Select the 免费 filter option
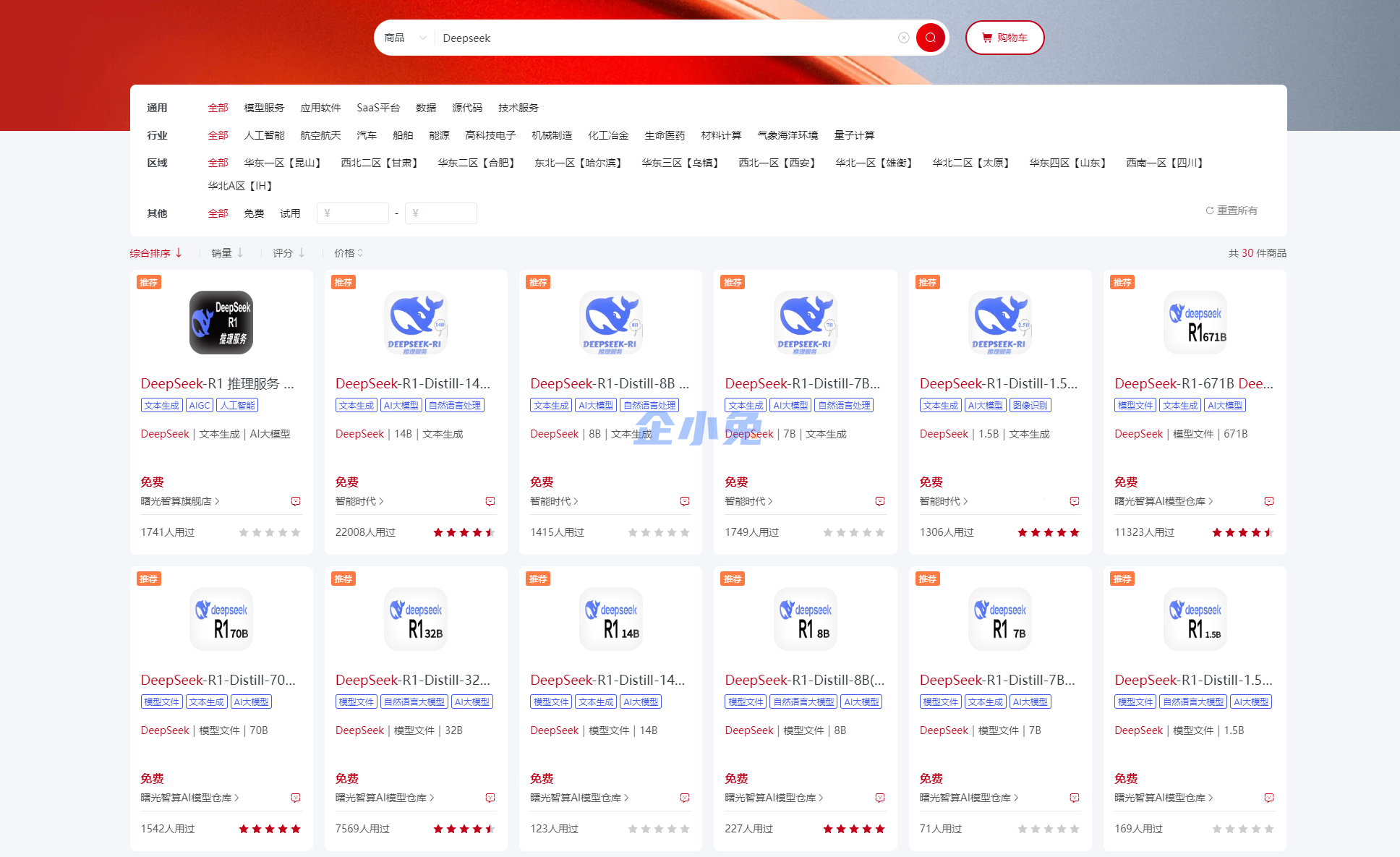Viewport: 1400px width, 857px height. tap(254, 213)
